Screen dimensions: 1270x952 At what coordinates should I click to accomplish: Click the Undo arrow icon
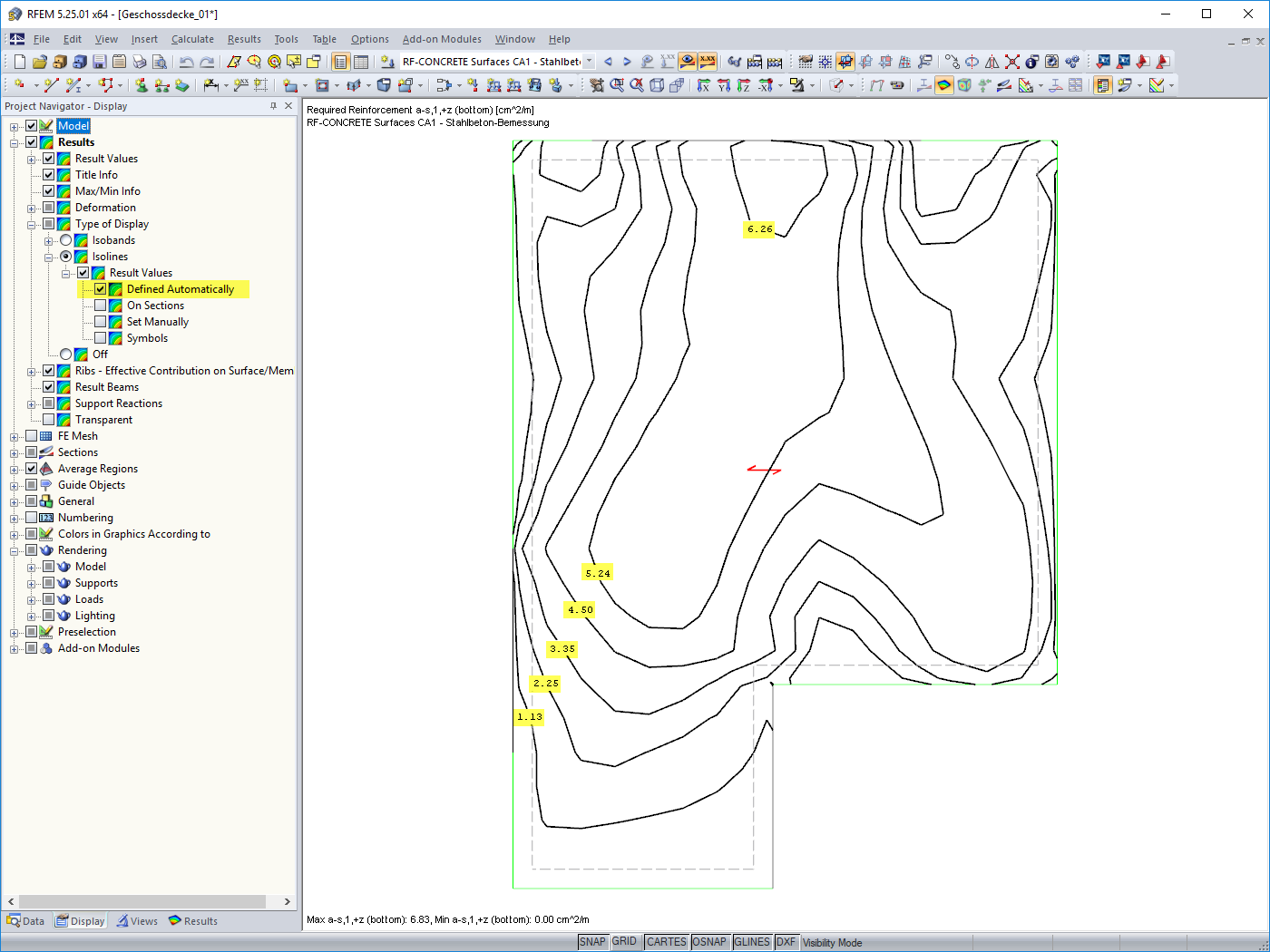coord(187,62)
